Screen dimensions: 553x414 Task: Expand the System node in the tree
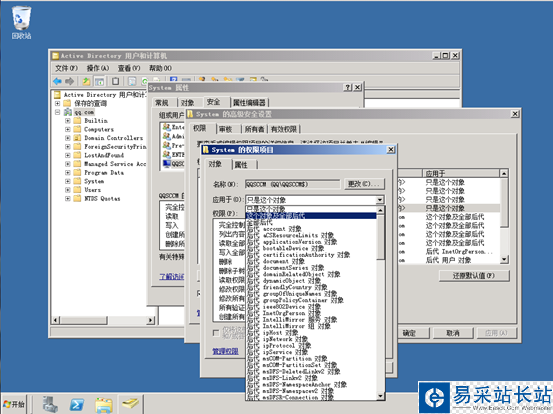coord(67,181)
